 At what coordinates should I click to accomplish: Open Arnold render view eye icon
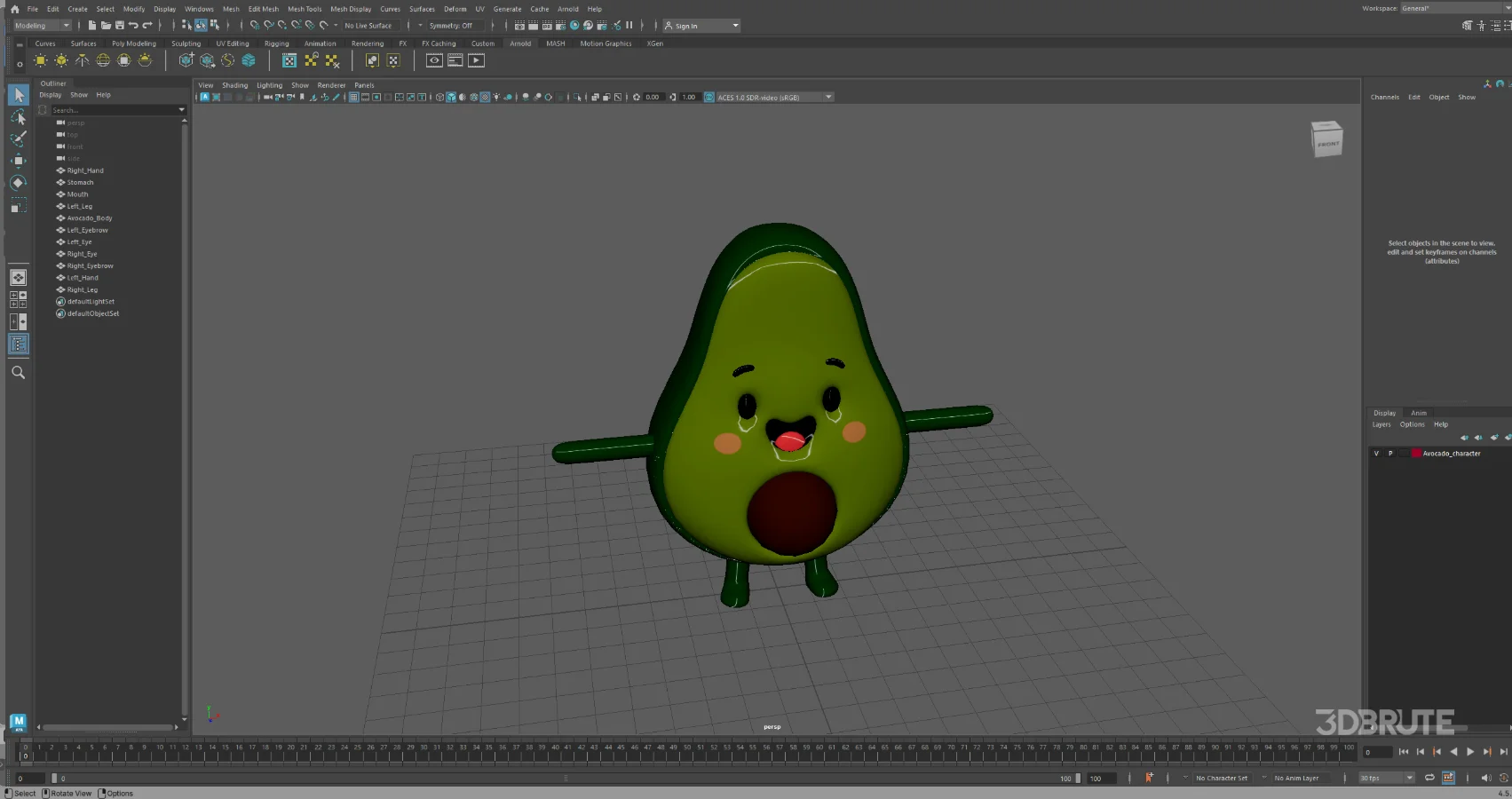(434, 60)
